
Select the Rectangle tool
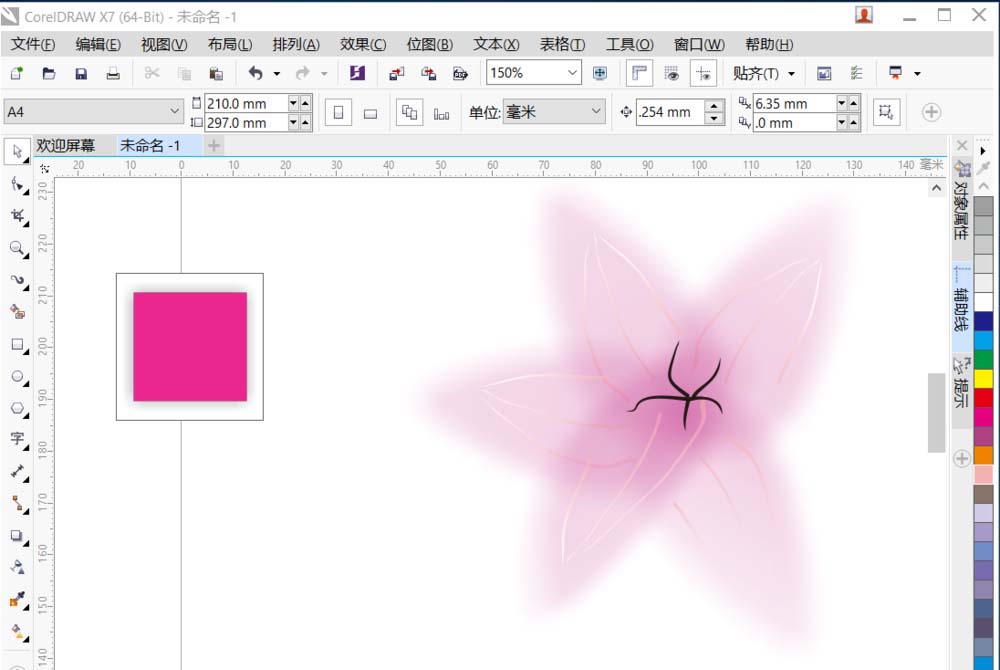[17, 344]
